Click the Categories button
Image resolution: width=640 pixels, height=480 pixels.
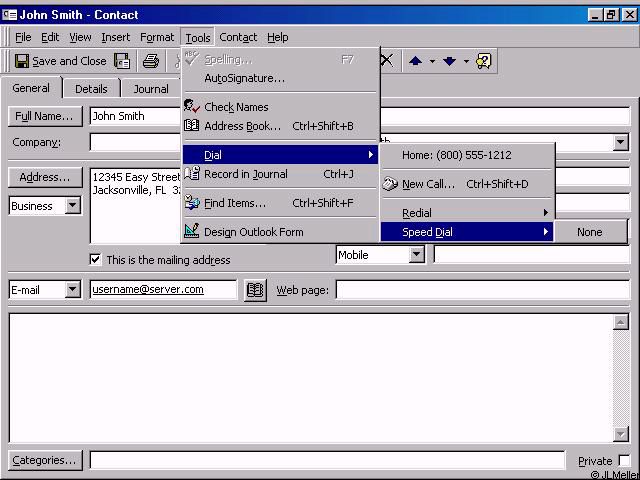(44, 460)
